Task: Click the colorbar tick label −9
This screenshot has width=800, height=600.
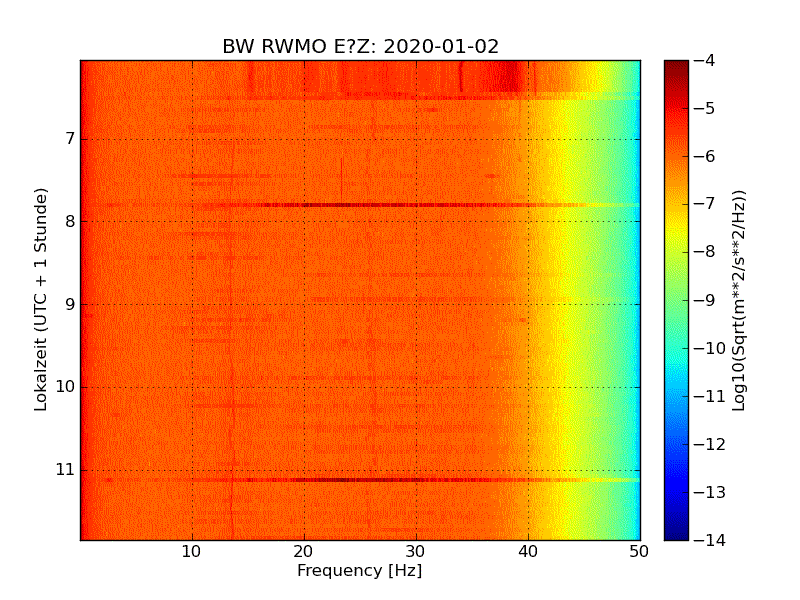Action: [x=705, y=300]
